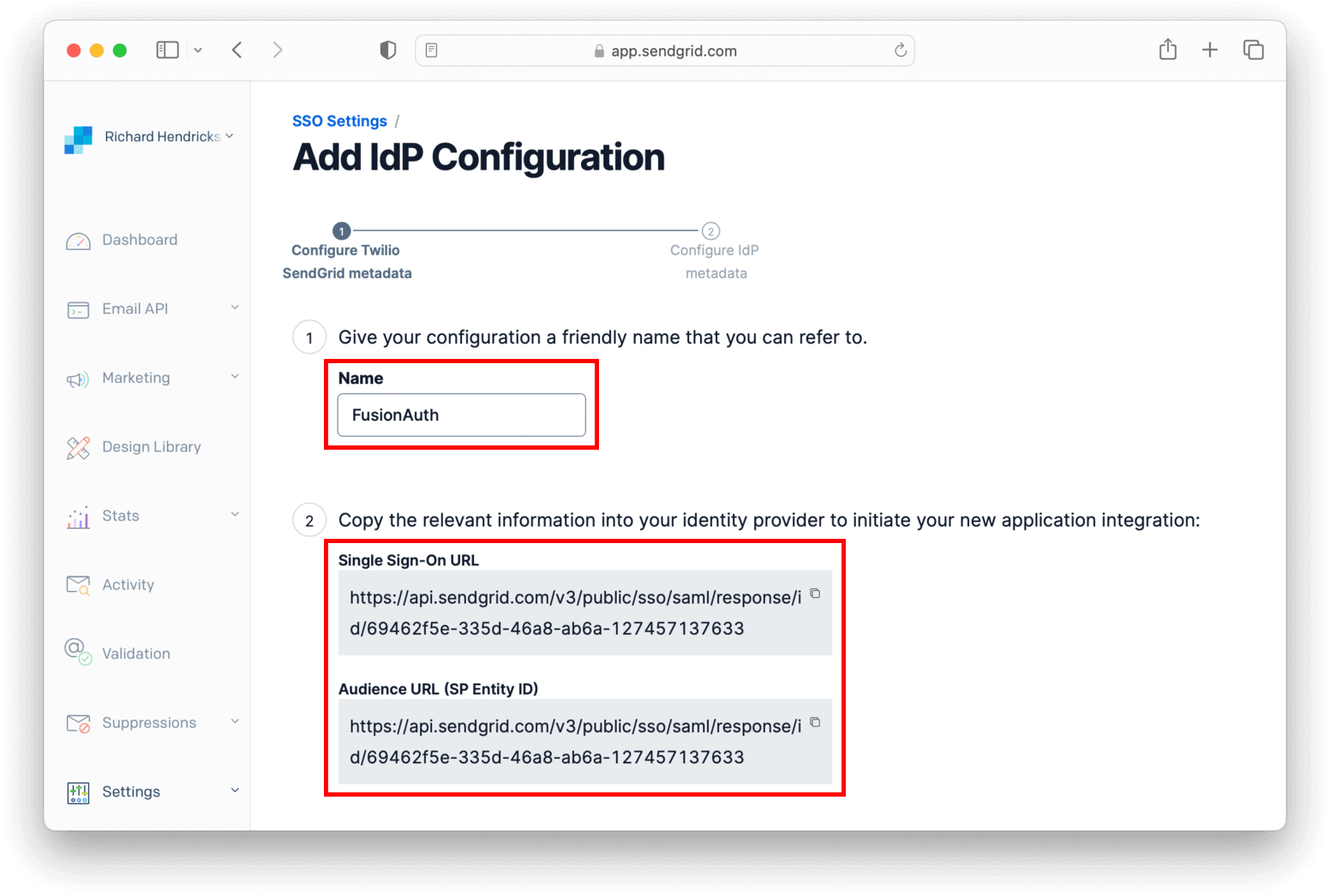1330x896 pixels.
Task: Expand the Stats submenu
Action: 235,514
